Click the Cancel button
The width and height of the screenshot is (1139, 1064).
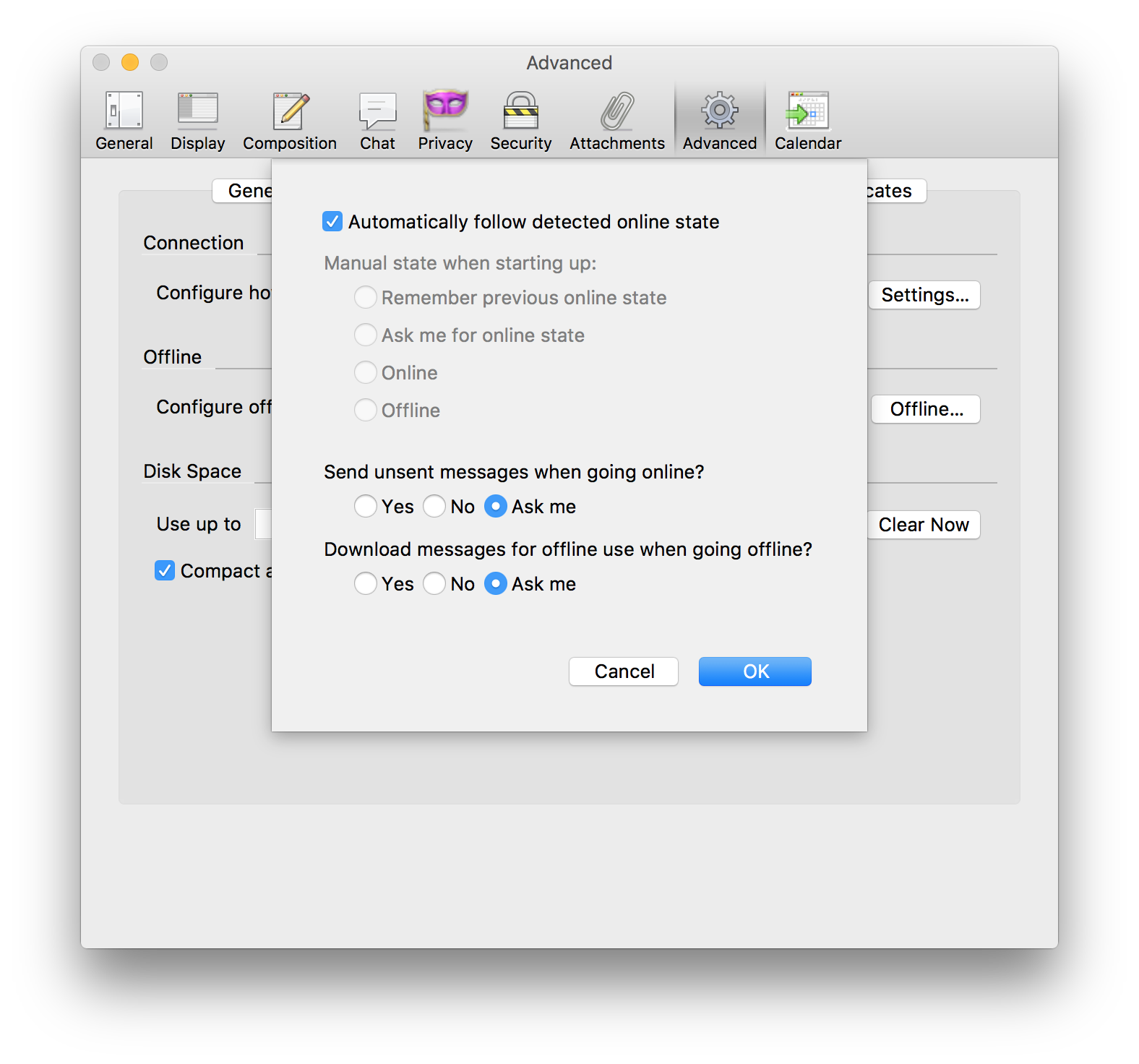click(x=624, y=672)
